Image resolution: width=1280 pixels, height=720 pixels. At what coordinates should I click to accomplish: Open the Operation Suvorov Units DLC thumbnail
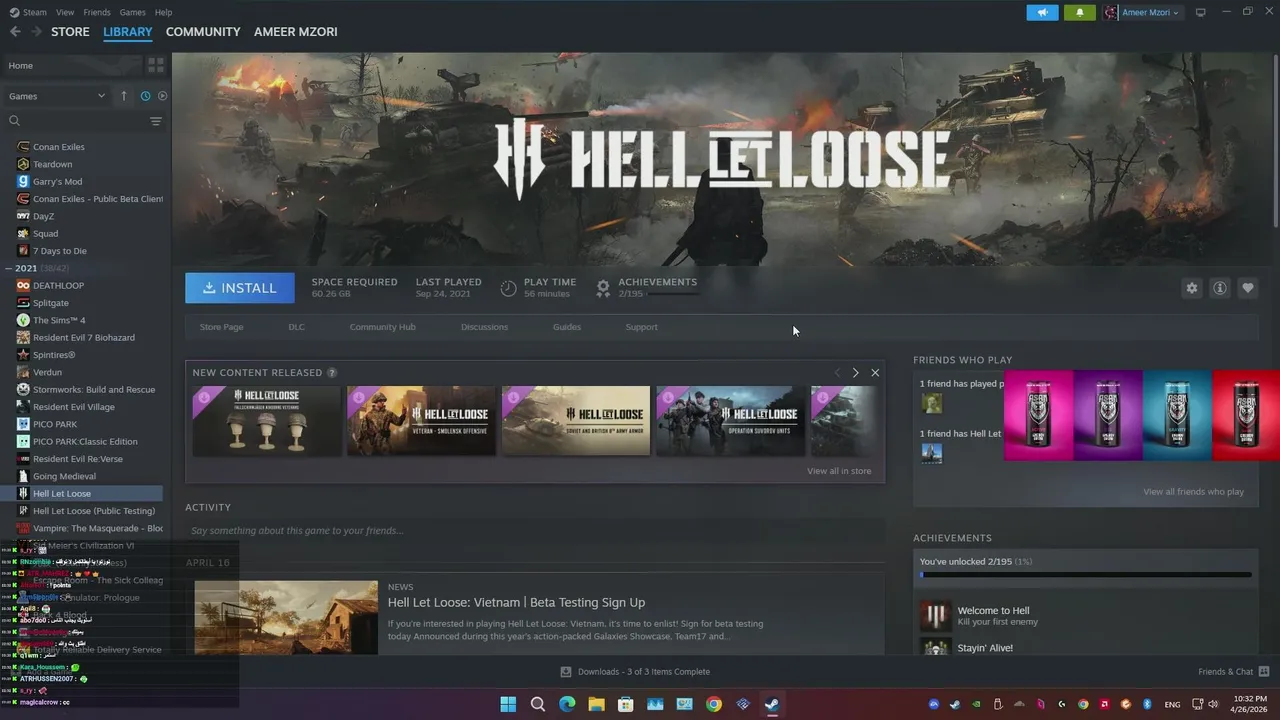pyautogui.click(x=730, y=421)
